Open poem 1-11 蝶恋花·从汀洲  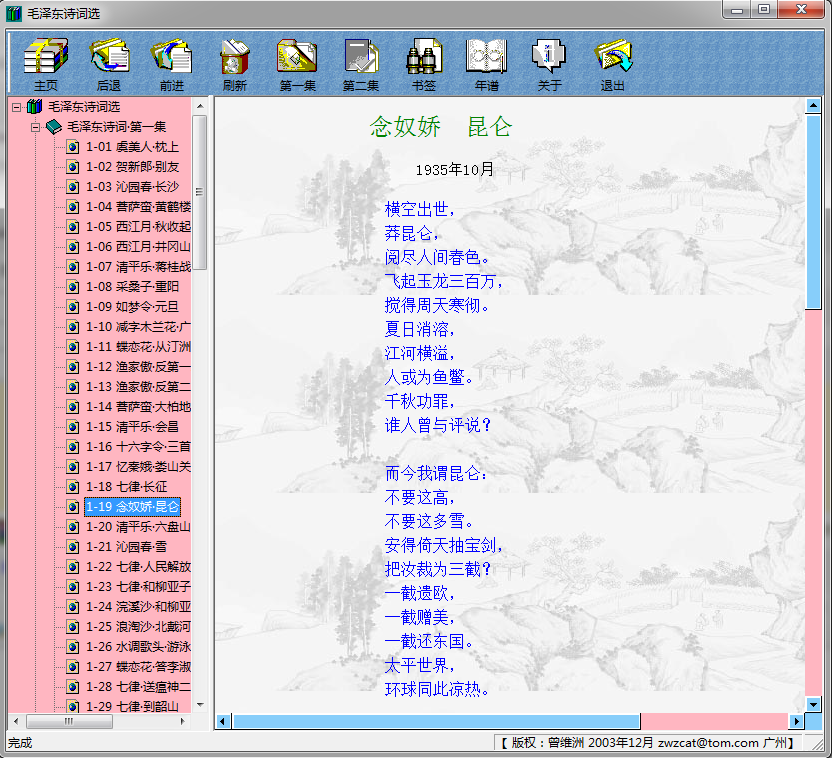(138, 347)
